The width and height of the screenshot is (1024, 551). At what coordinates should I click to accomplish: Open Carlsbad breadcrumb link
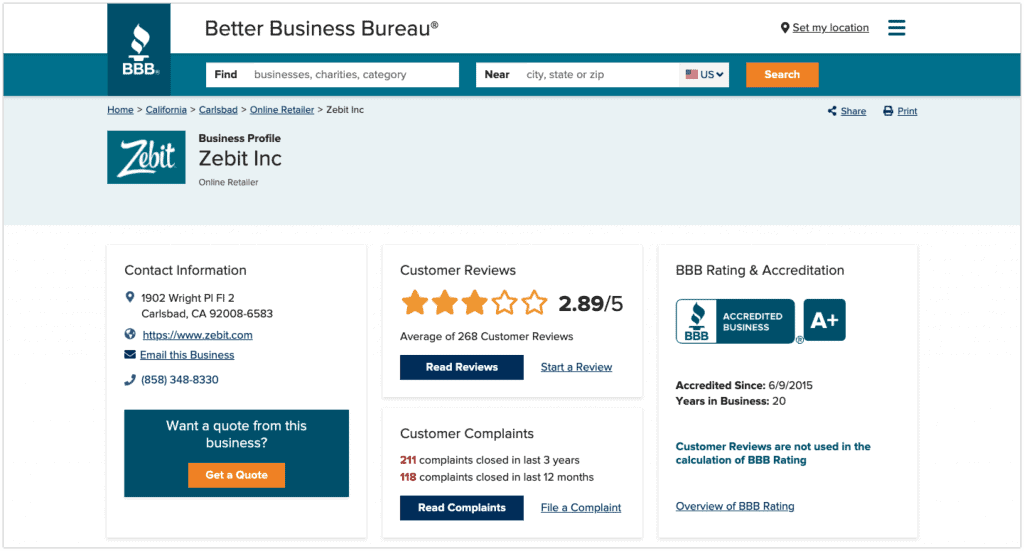[218, 110]
